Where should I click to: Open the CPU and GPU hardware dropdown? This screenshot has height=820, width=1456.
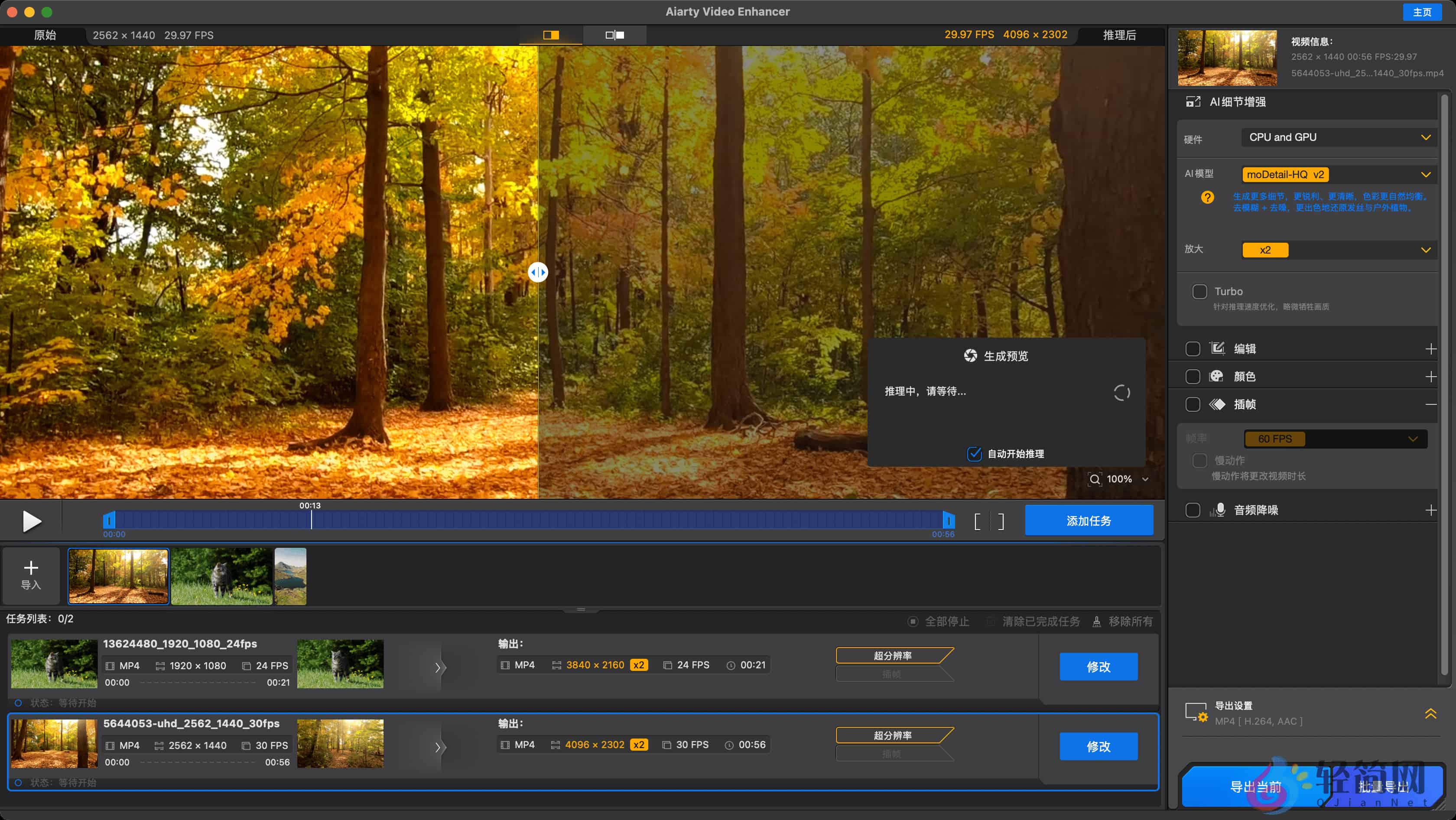[x=1338, y=137]
